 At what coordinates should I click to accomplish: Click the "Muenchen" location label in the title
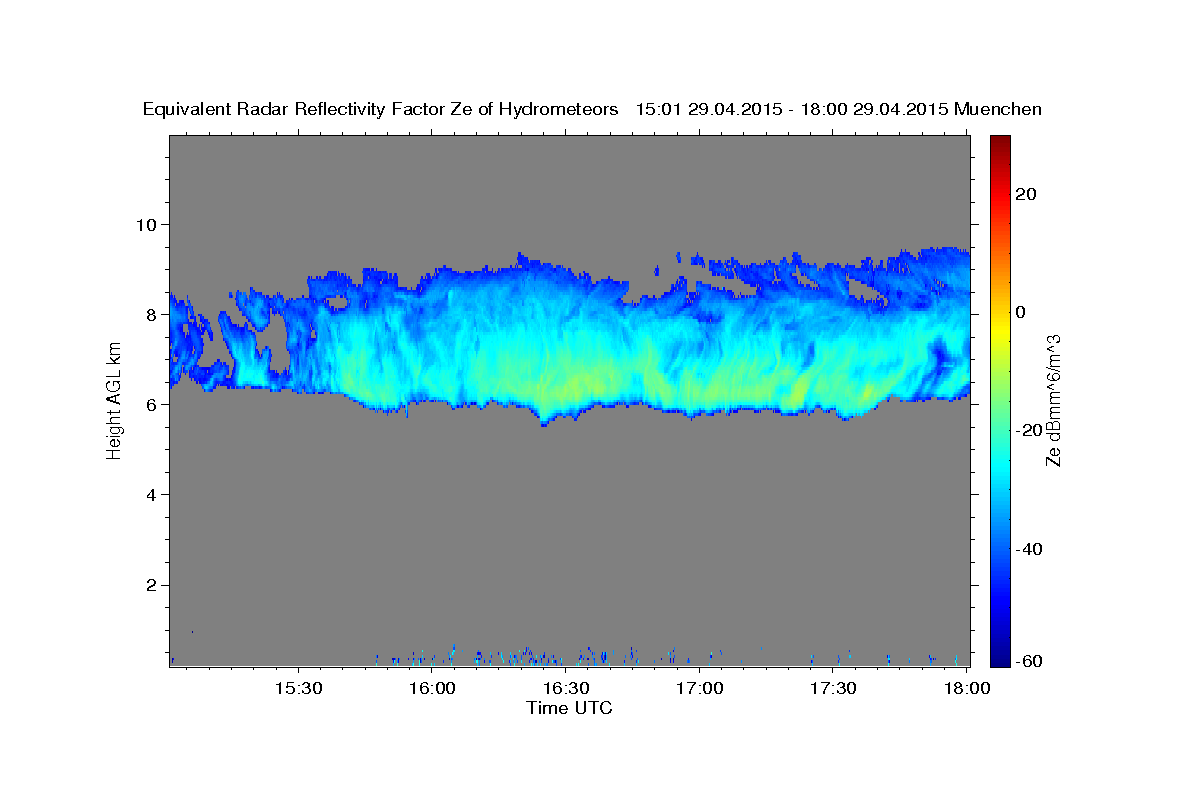pos(998,109)
